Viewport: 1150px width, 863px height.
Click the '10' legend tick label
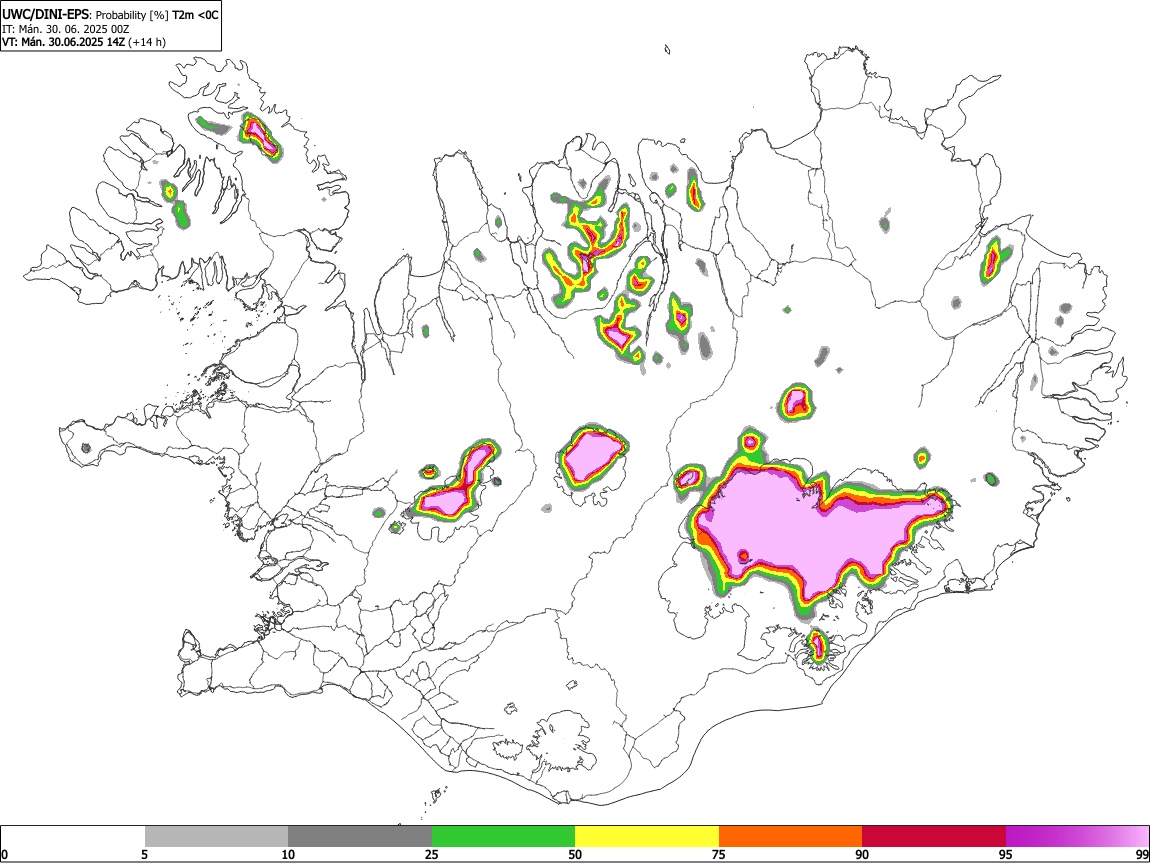[288, 854]
